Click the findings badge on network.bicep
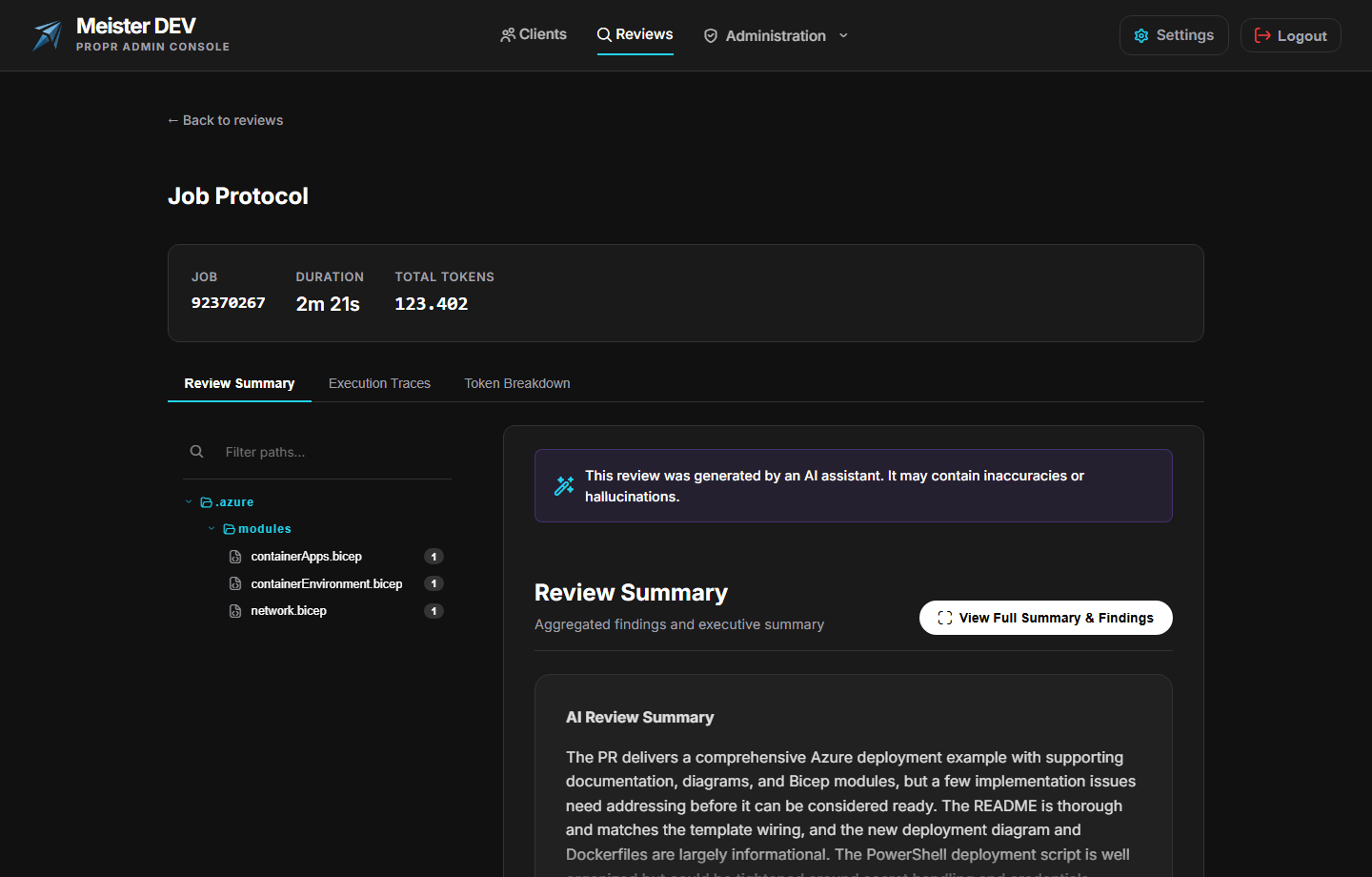 tap(434, 611)
